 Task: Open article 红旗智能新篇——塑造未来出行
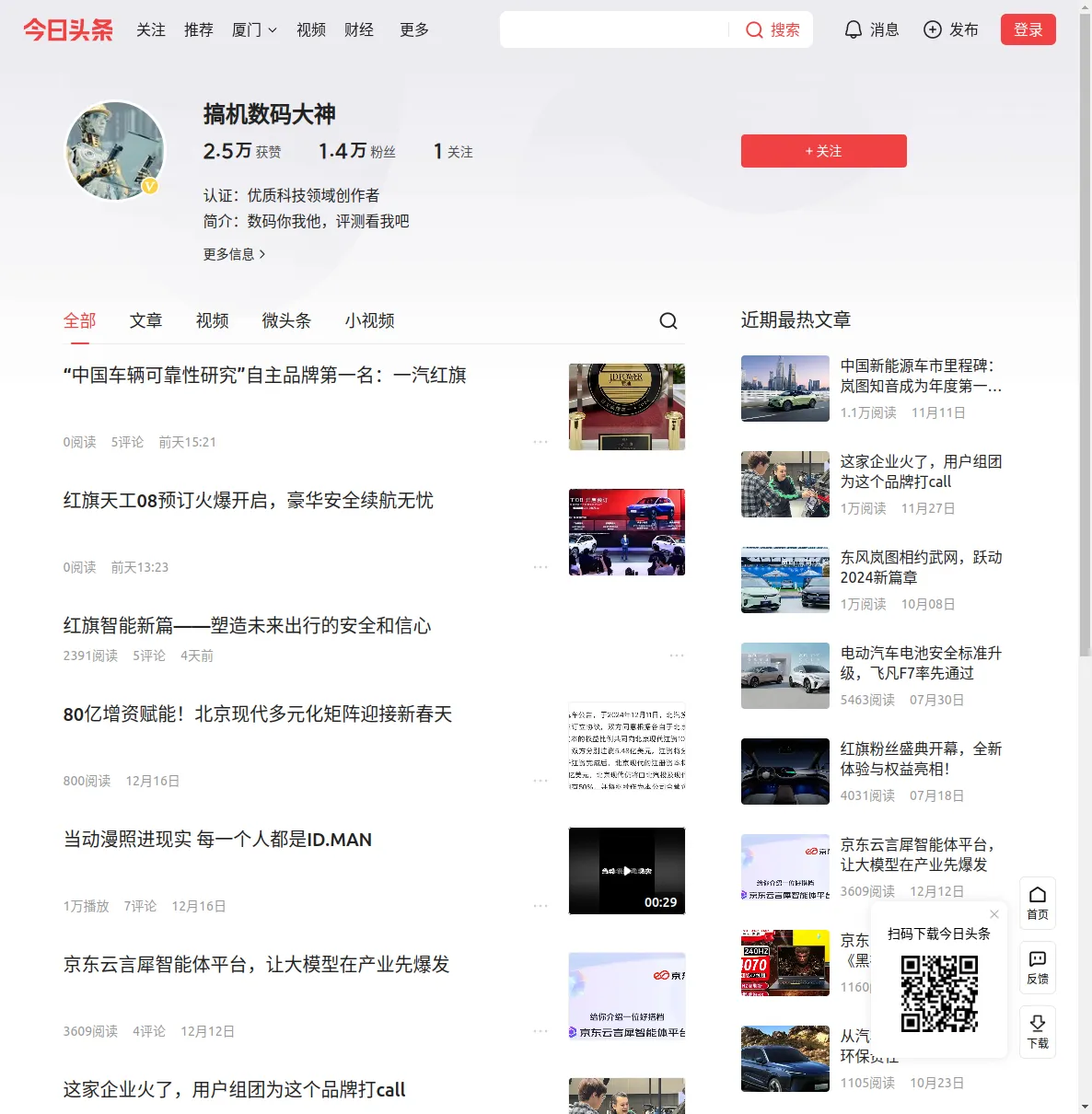[248, 626]
